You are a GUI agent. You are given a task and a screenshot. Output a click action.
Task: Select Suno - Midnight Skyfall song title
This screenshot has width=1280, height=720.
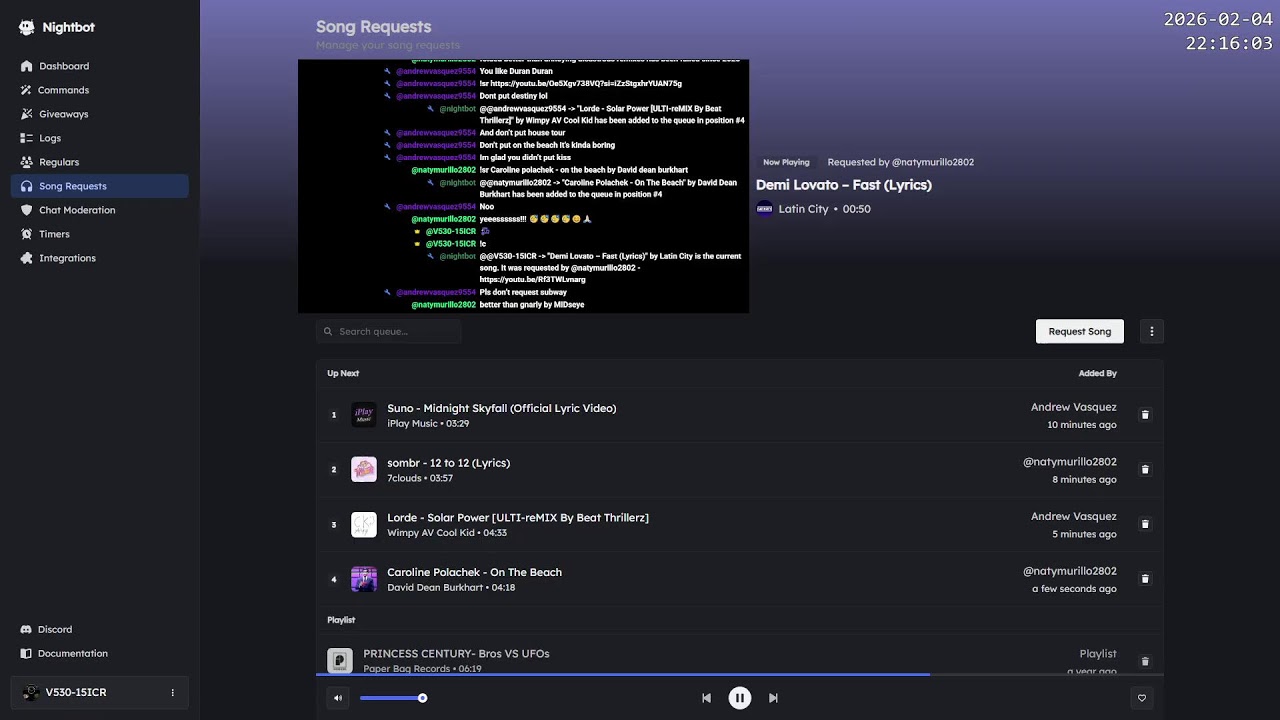click(x=501, y=408)
